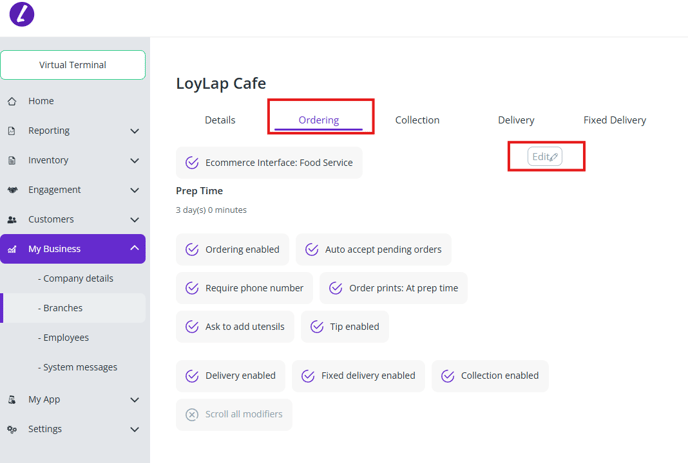Collapse the My Business section chevron
688x463 pixels.
tap(135, 249)
